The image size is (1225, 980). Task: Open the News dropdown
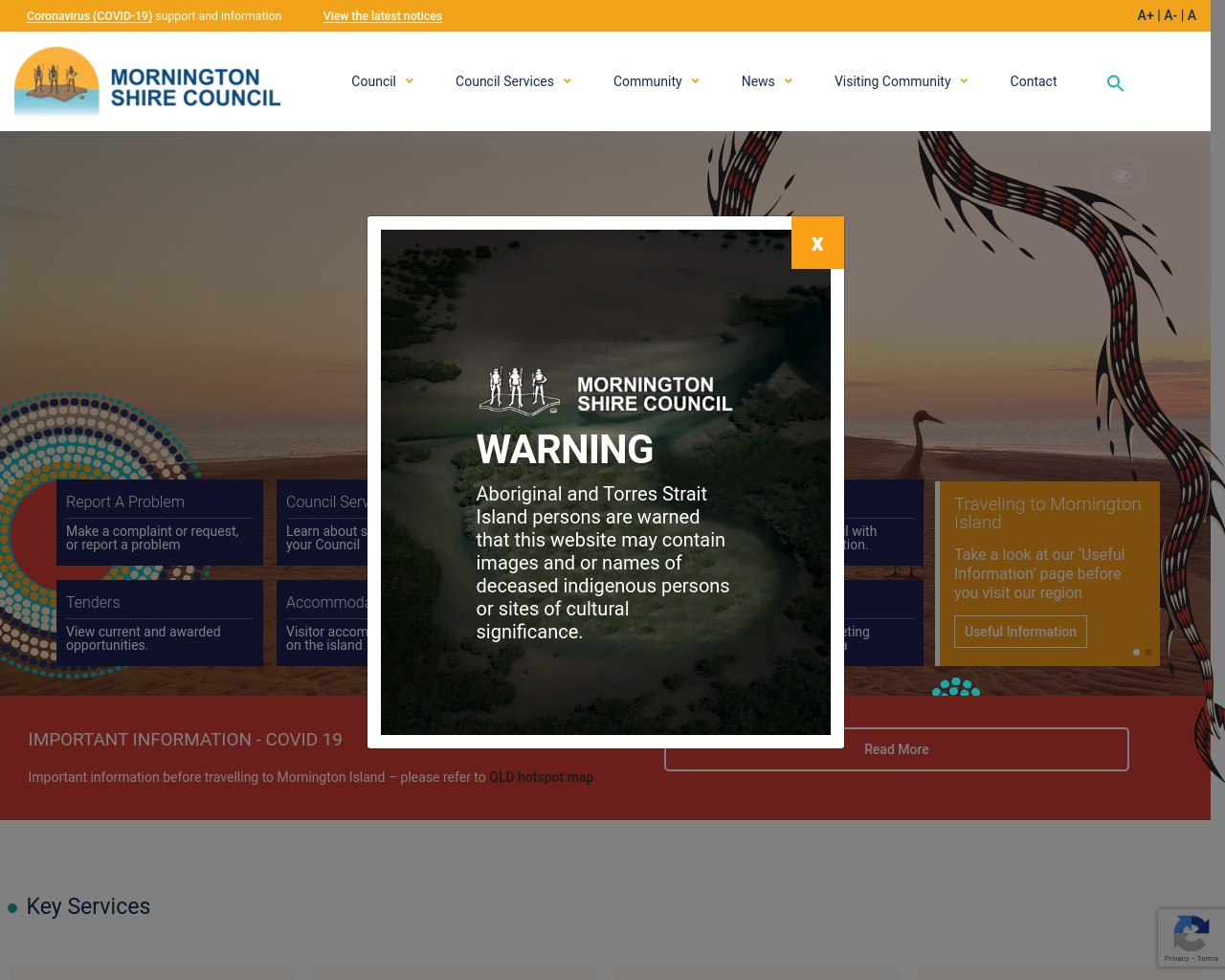pos(758,81)
